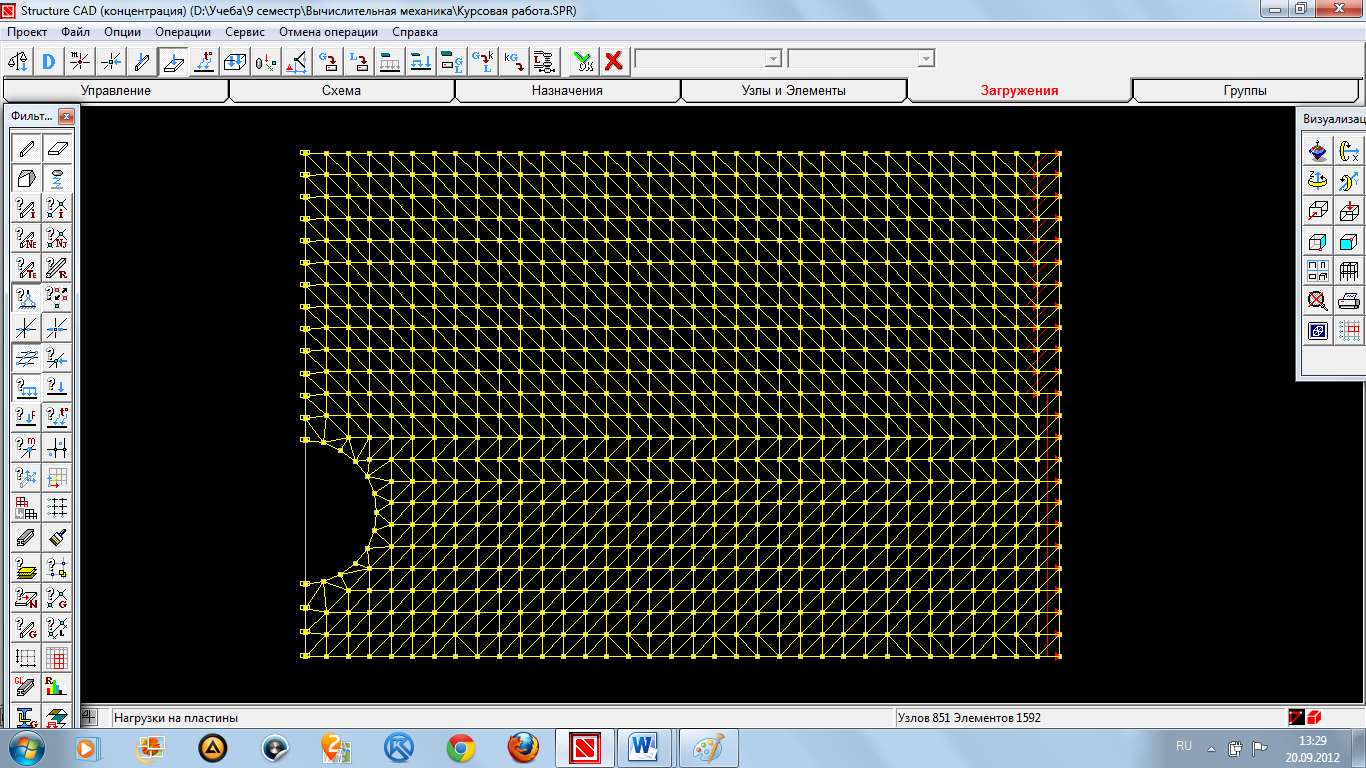This screenshot has height=768, width=1366.
Task: Toggle rigidity types filter labeled R
Action: point(58,268)
